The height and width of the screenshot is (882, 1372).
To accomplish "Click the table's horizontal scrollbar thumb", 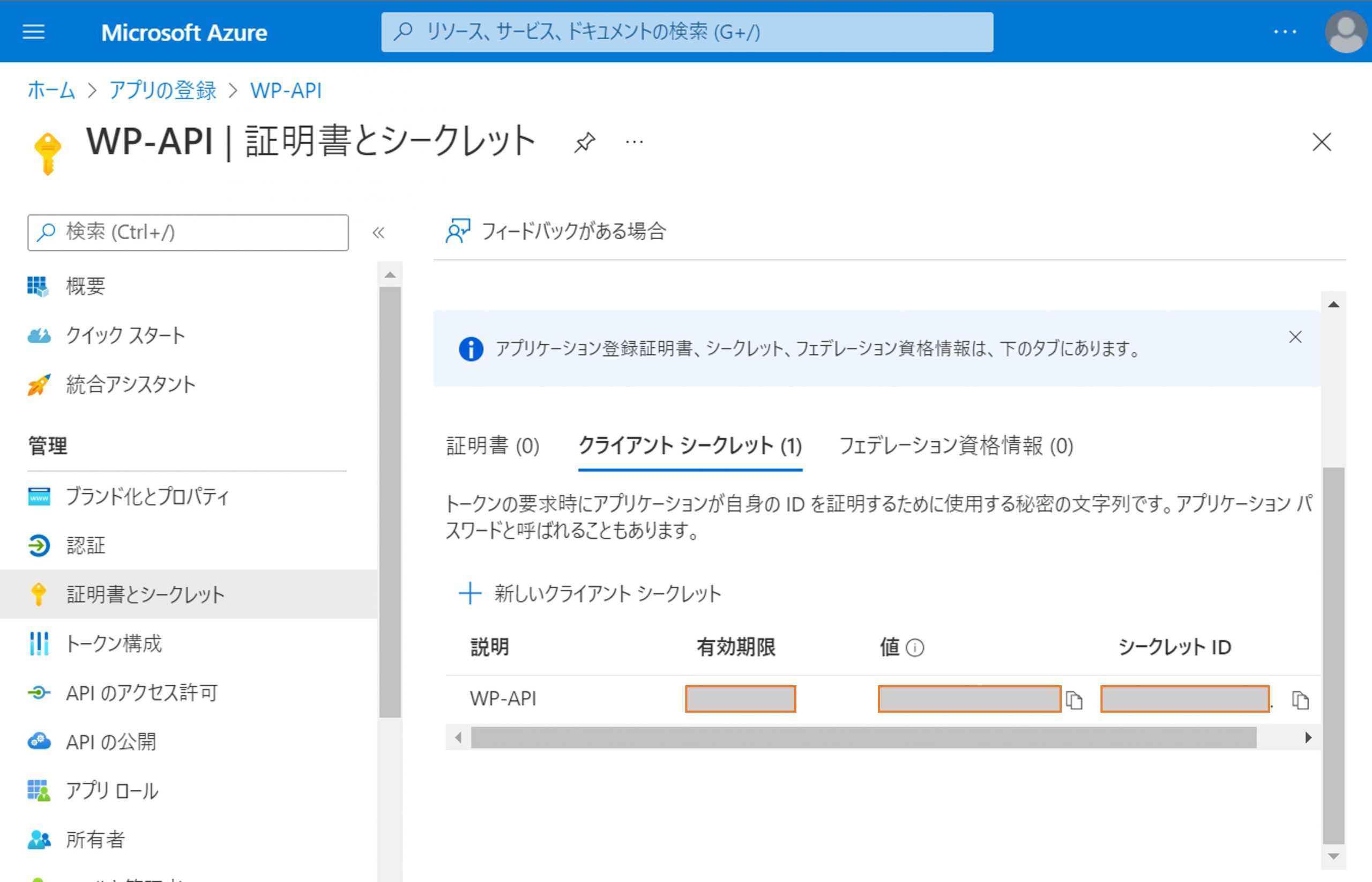I will point(863,738).
